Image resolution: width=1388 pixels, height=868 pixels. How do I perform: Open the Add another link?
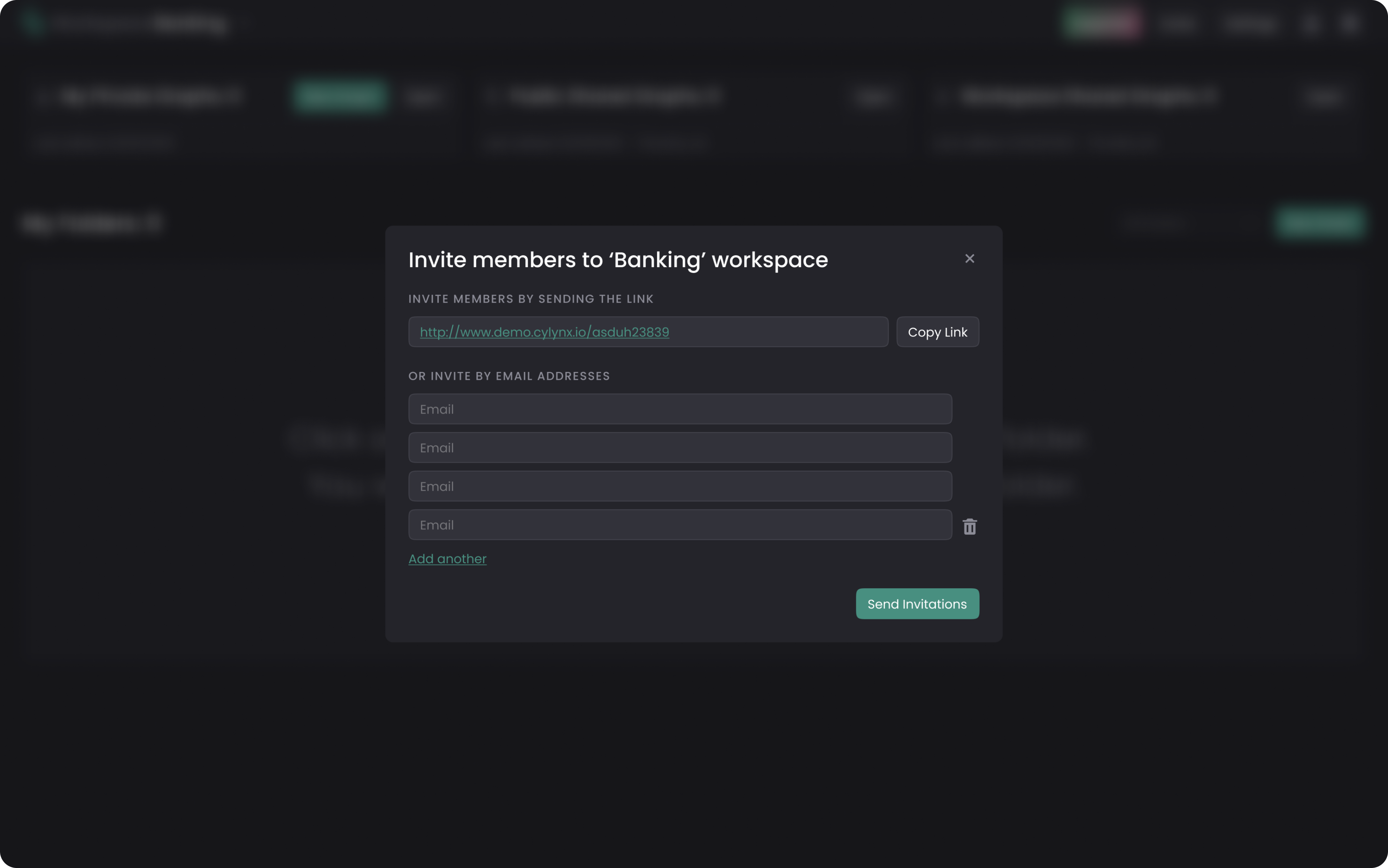click(447, 559)
